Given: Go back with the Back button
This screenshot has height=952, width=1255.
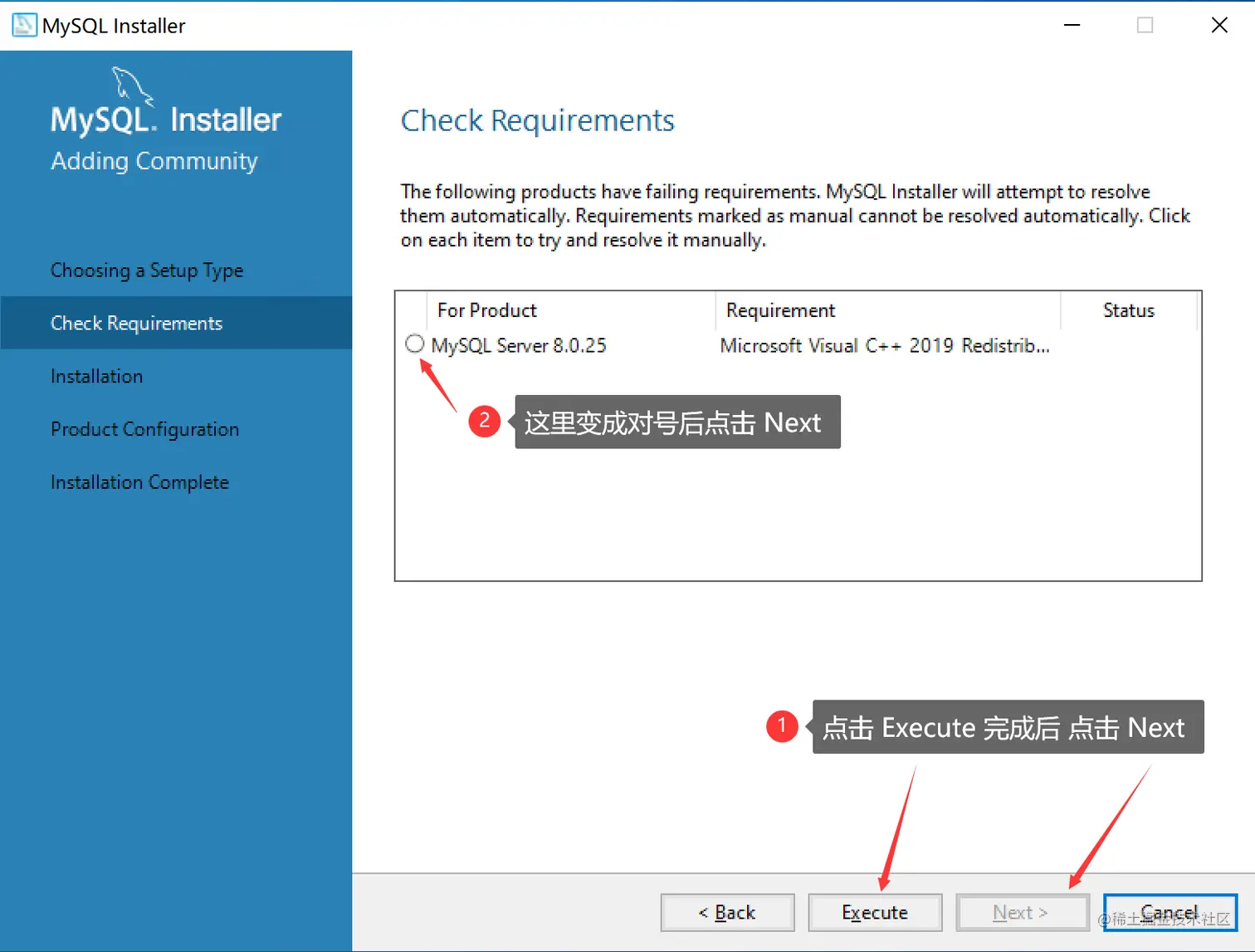Looking at the screenshot, I should click(727, 912).
